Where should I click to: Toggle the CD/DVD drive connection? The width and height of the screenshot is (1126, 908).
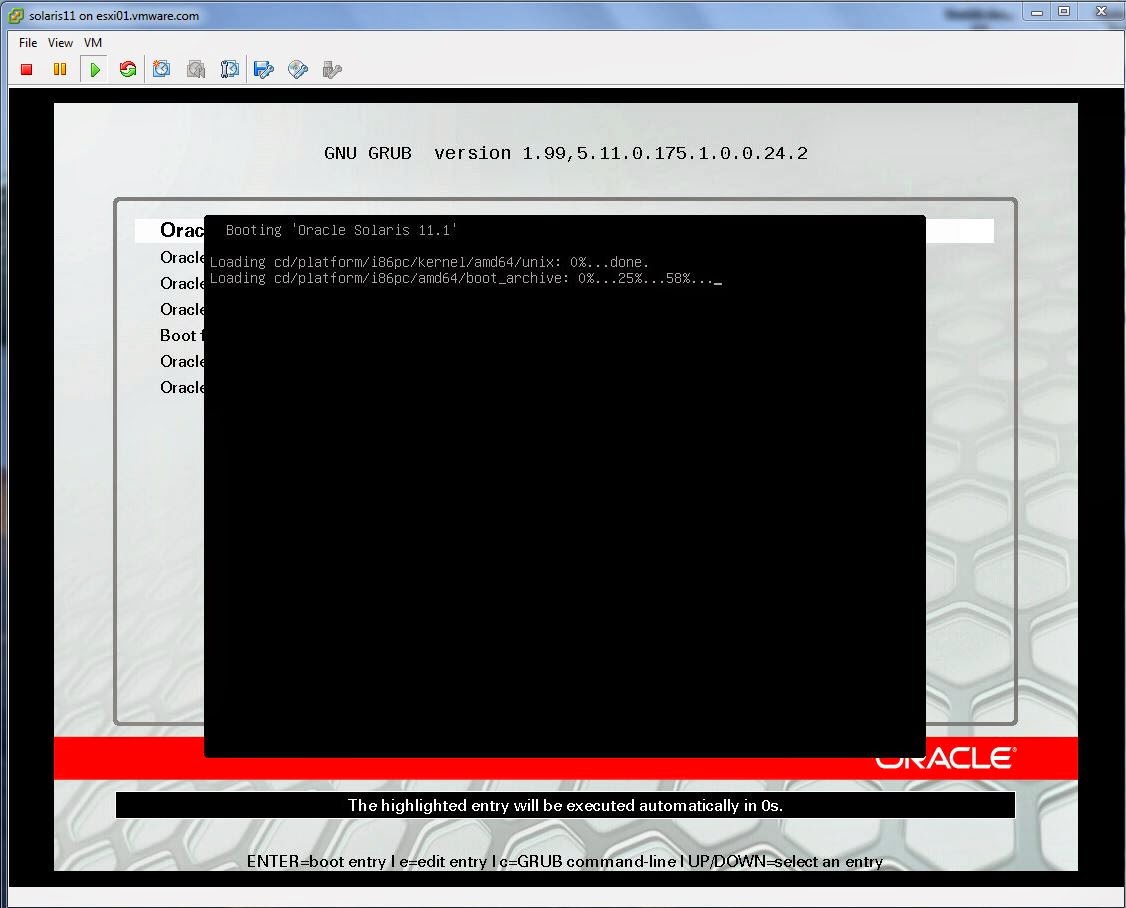click(x=297, y=69)
